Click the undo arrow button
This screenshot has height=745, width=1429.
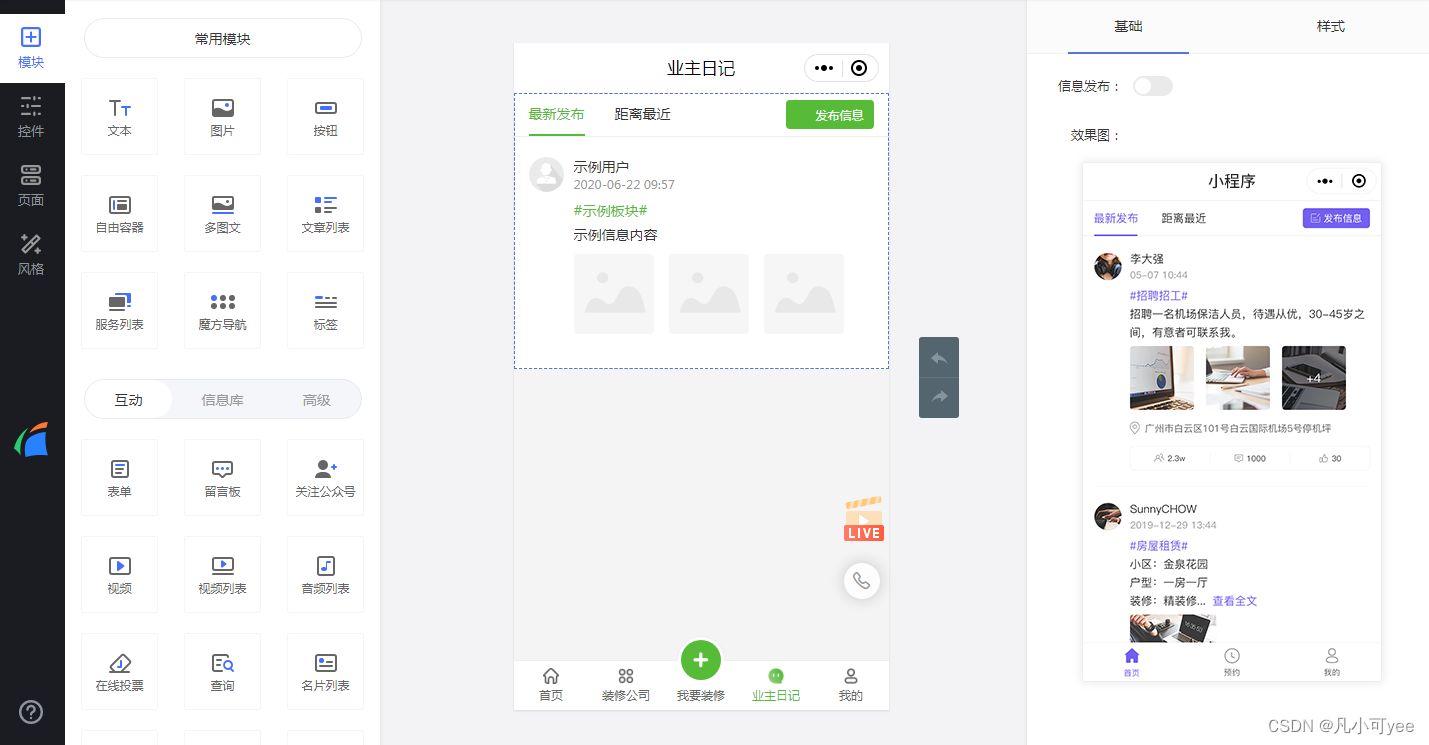pyautogui.click(x=939, y=358)
